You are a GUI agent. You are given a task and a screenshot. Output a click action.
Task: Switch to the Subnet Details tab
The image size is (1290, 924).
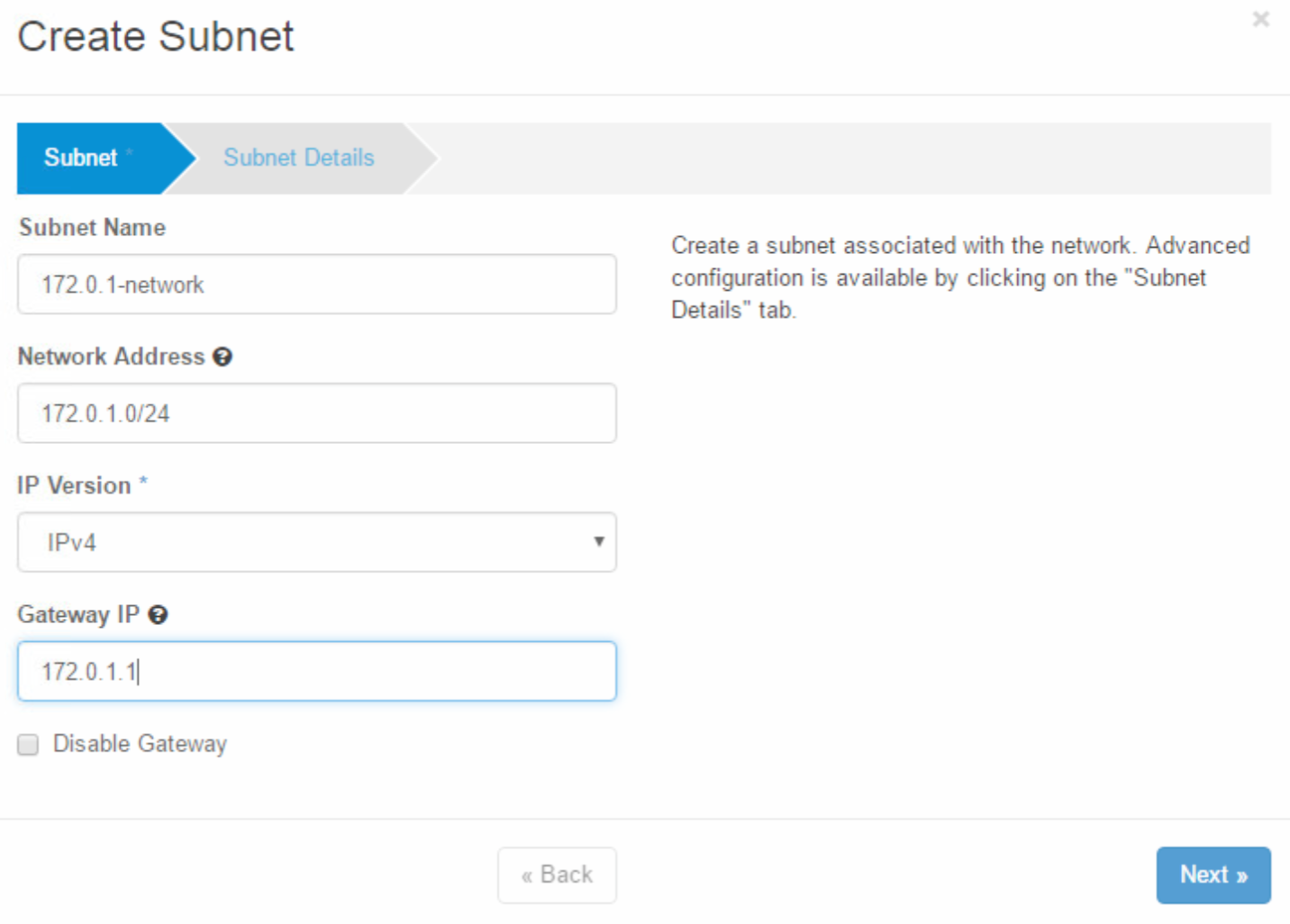[x=298, y=158]
